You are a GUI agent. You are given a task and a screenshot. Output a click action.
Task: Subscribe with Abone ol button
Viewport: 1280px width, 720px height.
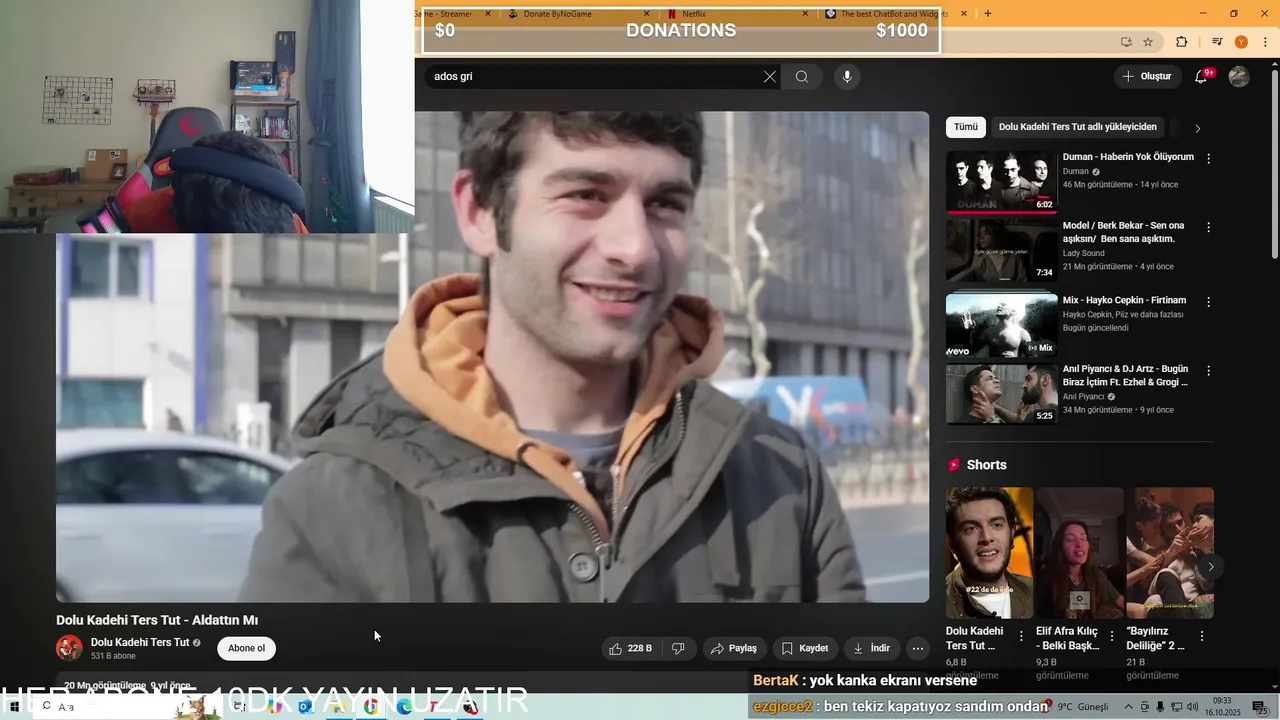click(246, 648)
